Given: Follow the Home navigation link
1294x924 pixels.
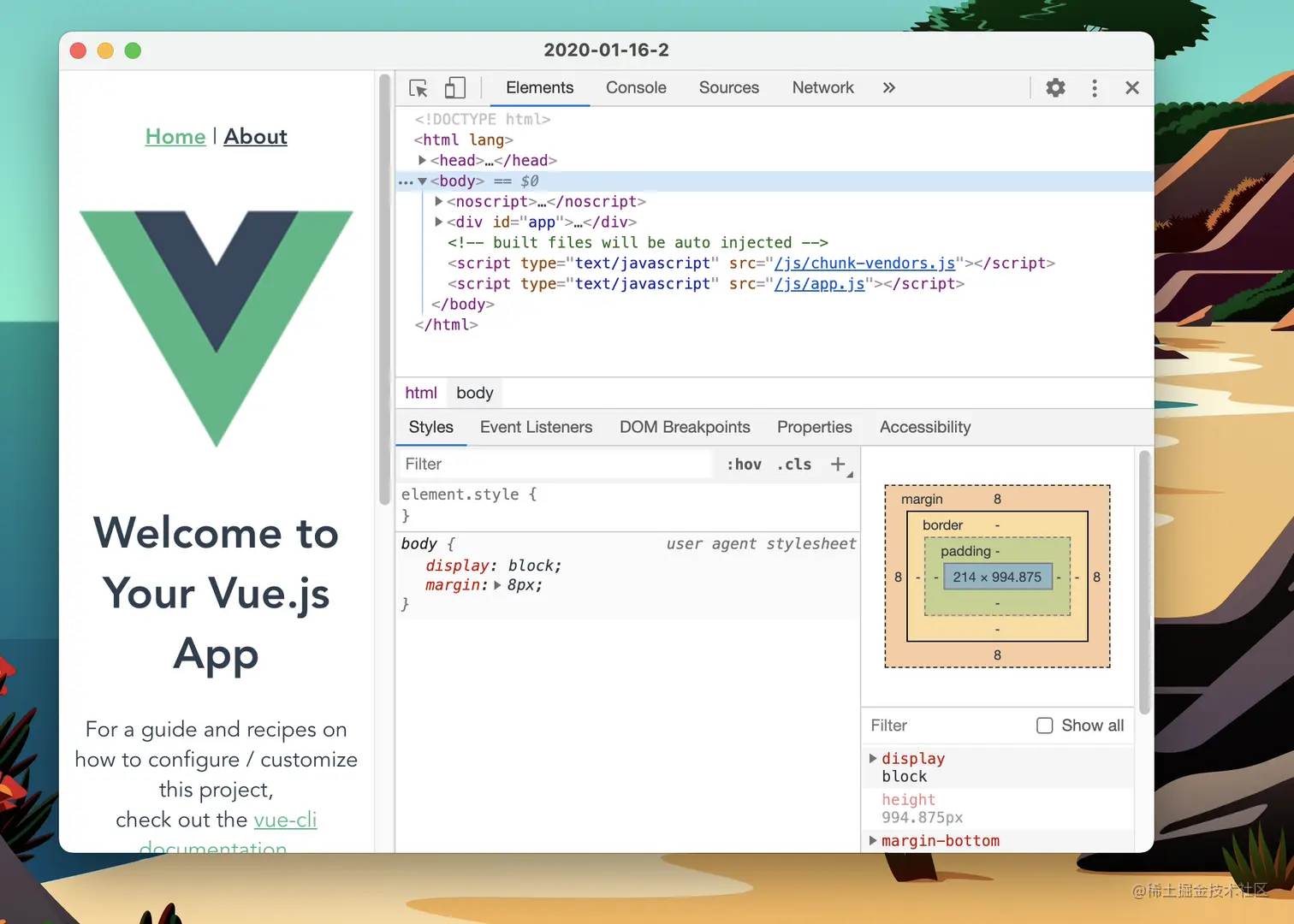Looking at the screenshot, I should click(175, 137).
